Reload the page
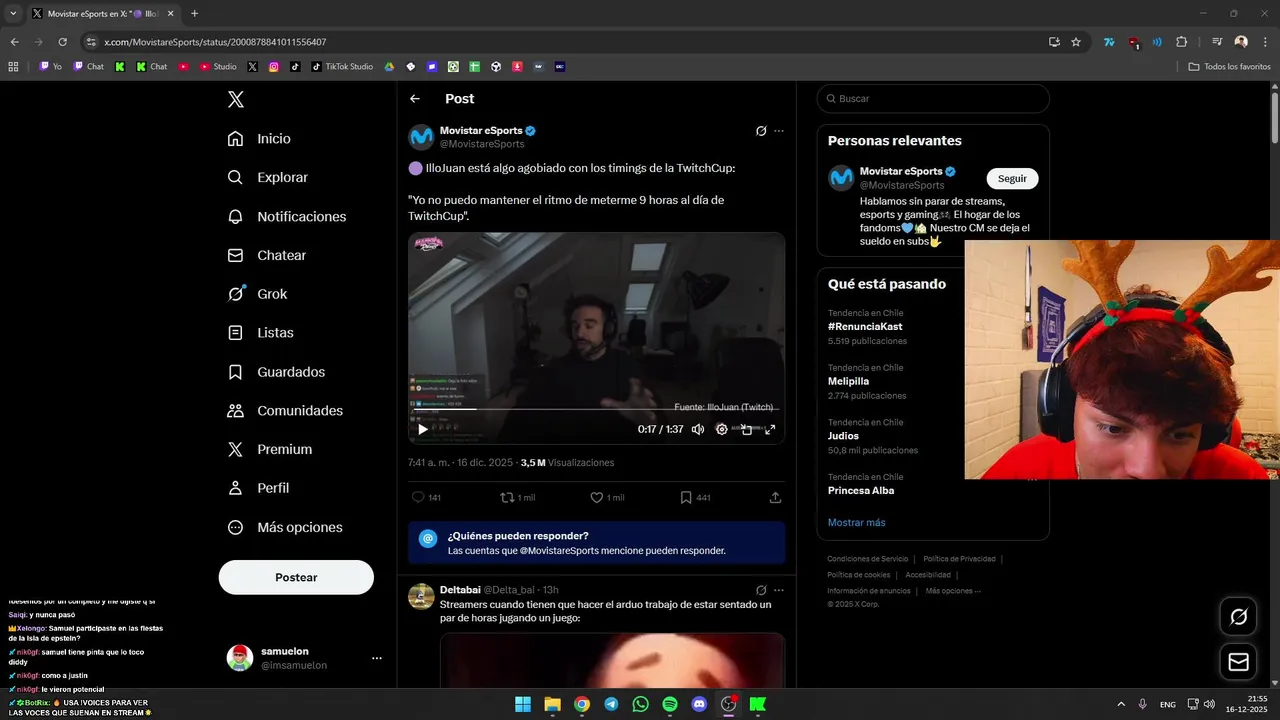Viewport: 1280px width, 720px height. (62, 42)
